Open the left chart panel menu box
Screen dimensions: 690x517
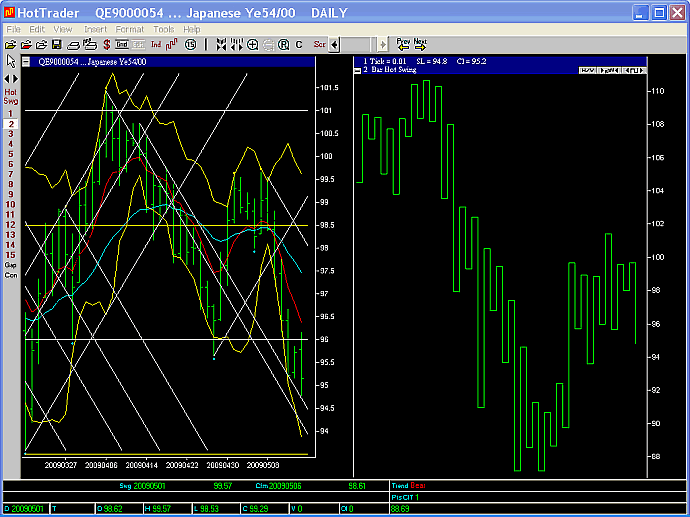(x=27, y=62)
